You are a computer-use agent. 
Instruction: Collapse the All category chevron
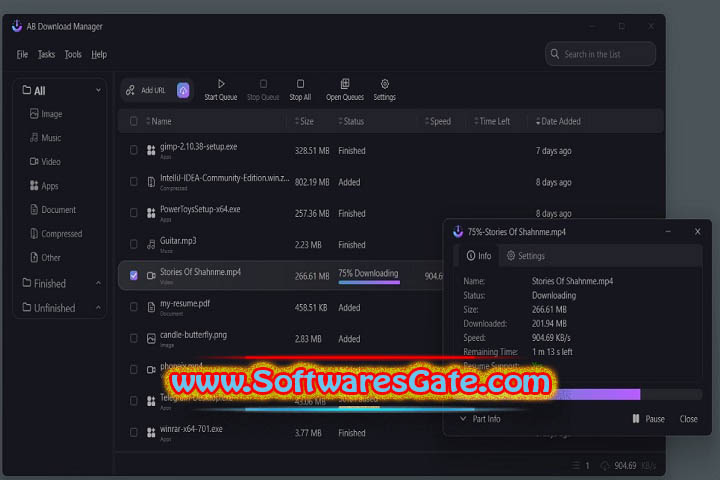pos(98,90)
